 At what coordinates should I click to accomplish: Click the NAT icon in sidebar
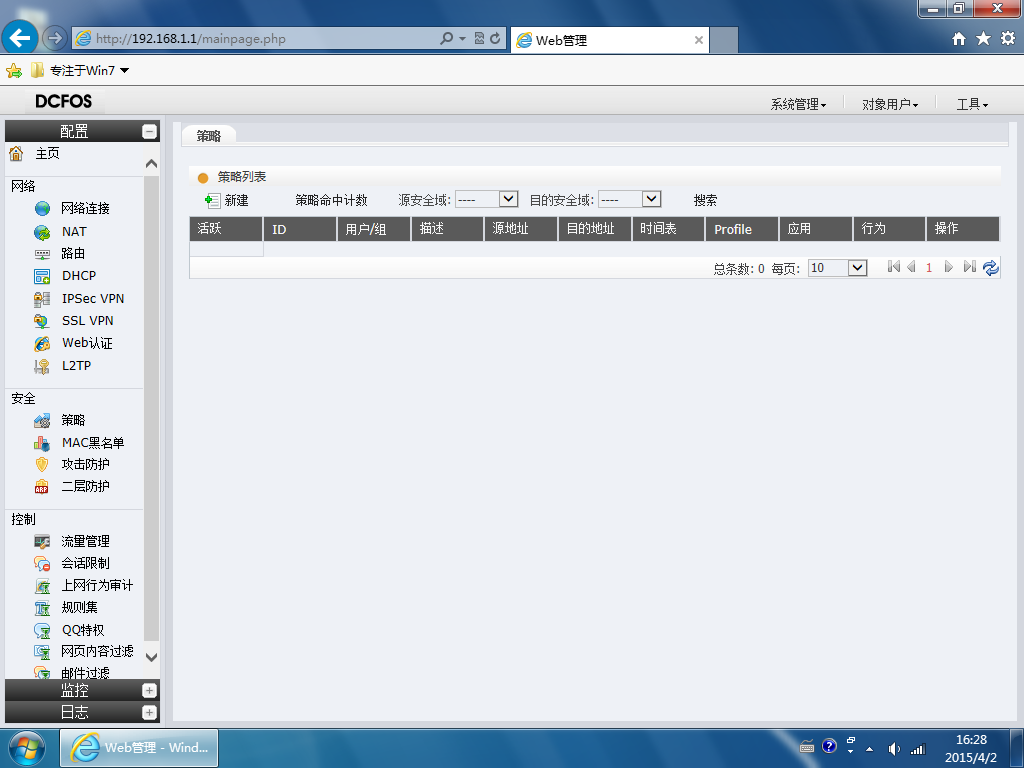click(42, 232)
